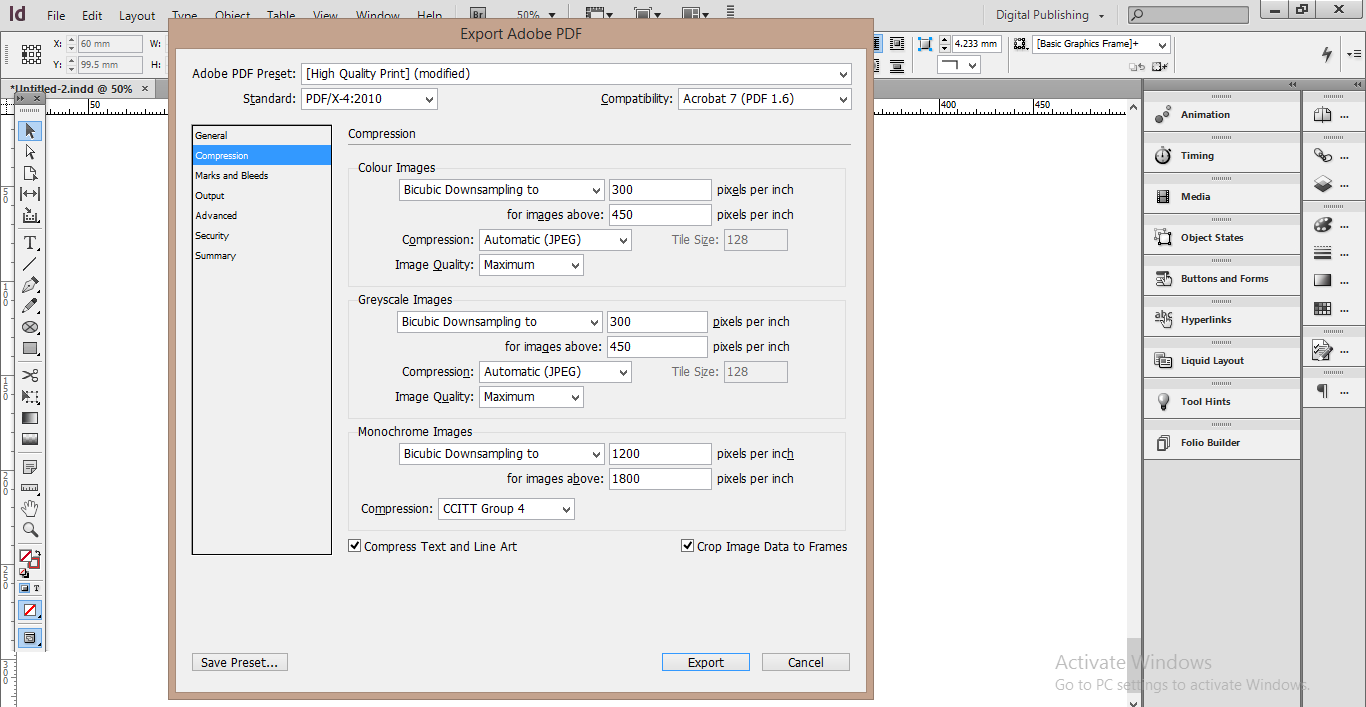Select the Pen tool
Image resolution: width=1366 pixels, height=707 pixels.
30,285
